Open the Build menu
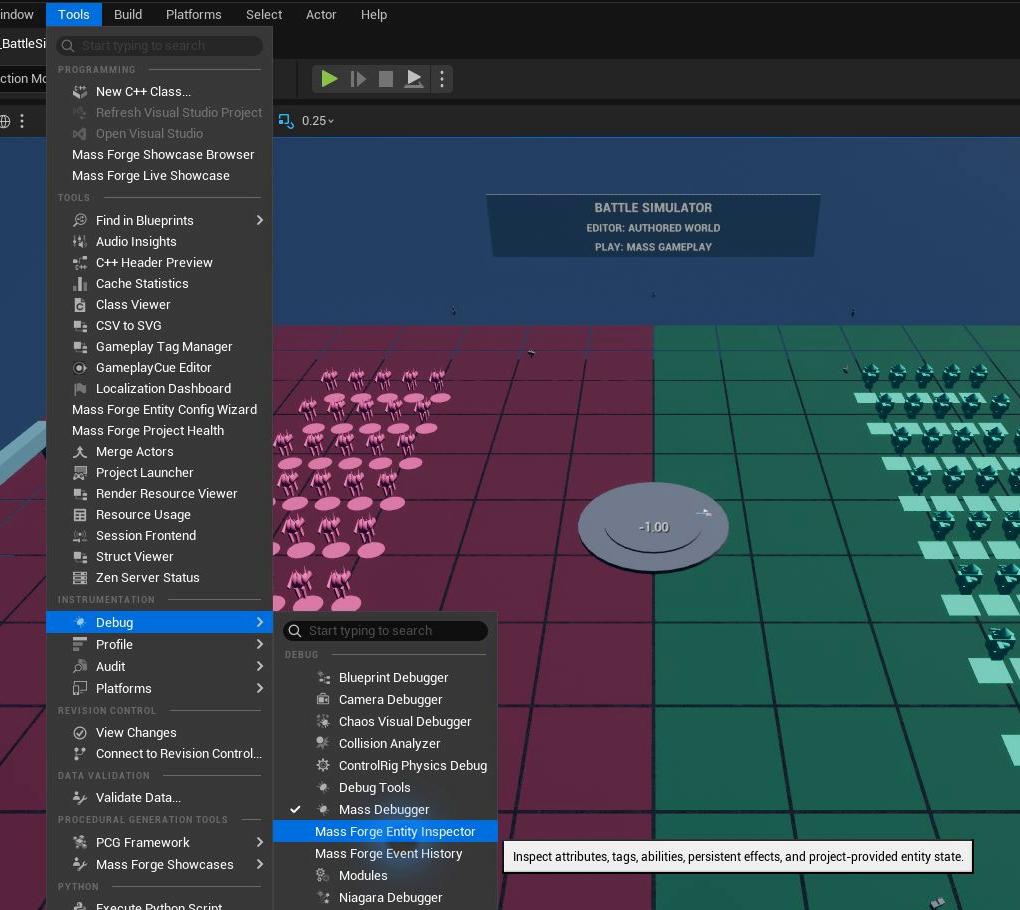The width and height of the screenshot is (1020, 910). [128, 14]
